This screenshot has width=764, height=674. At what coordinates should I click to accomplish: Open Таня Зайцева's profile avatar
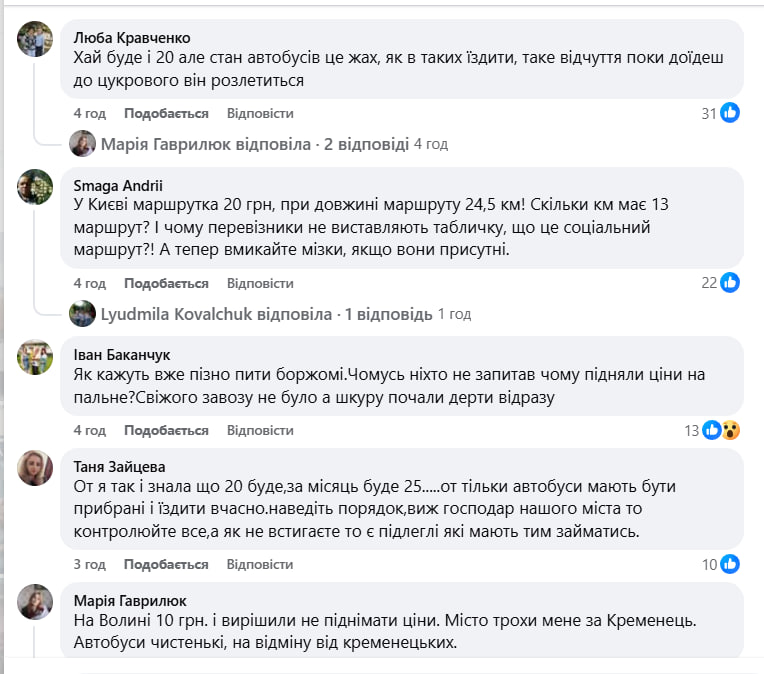[36, 467]
